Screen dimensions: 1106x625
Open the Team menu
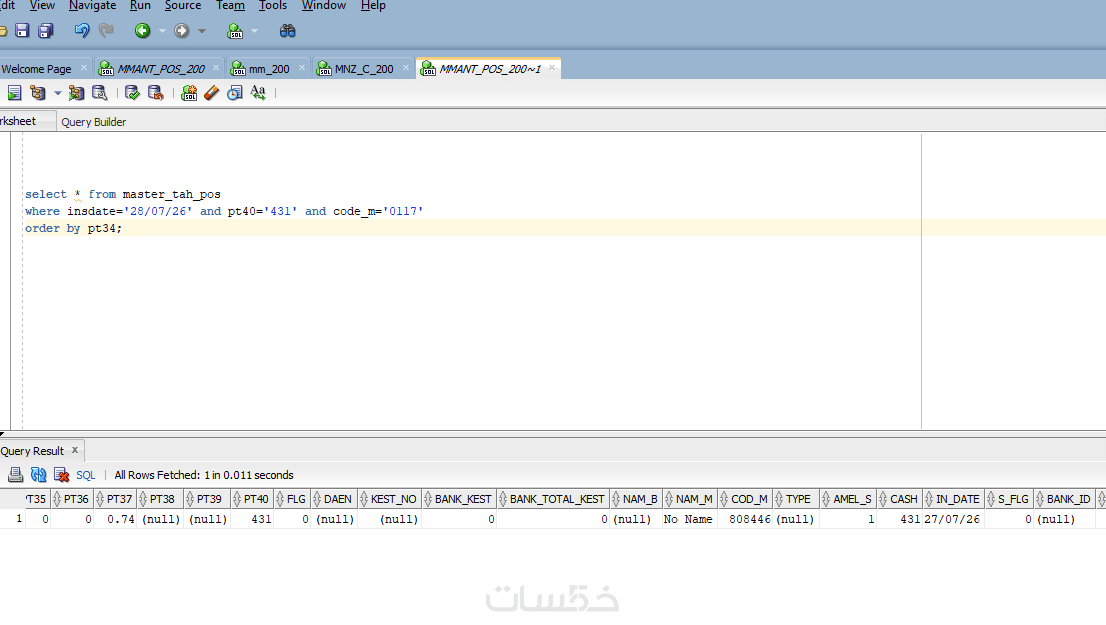coord(230,6)
